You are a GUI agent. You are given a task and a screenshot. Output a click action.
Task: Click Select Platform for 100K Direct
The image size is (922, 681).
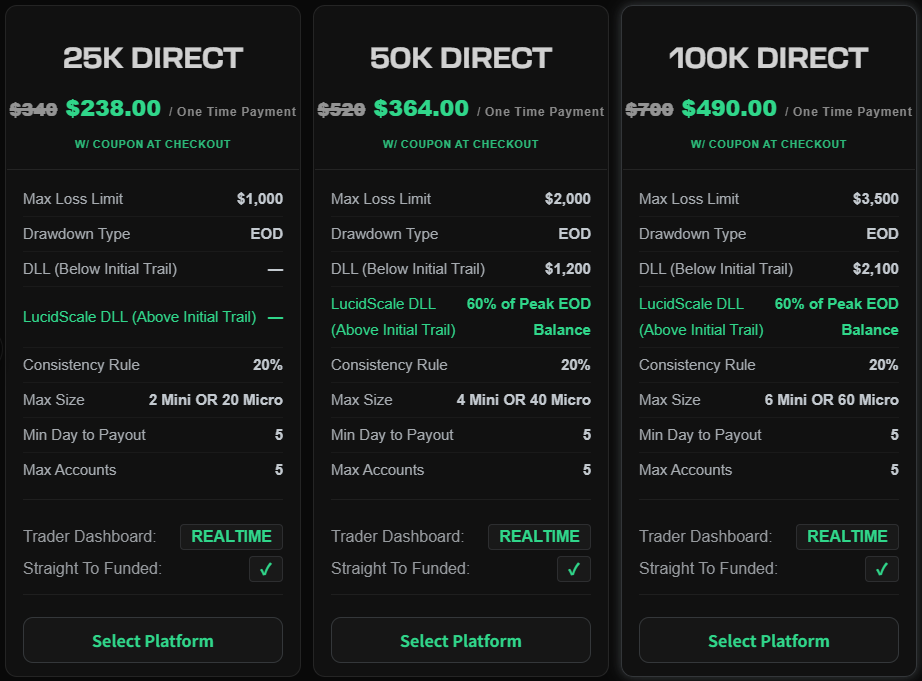[769, 641]
